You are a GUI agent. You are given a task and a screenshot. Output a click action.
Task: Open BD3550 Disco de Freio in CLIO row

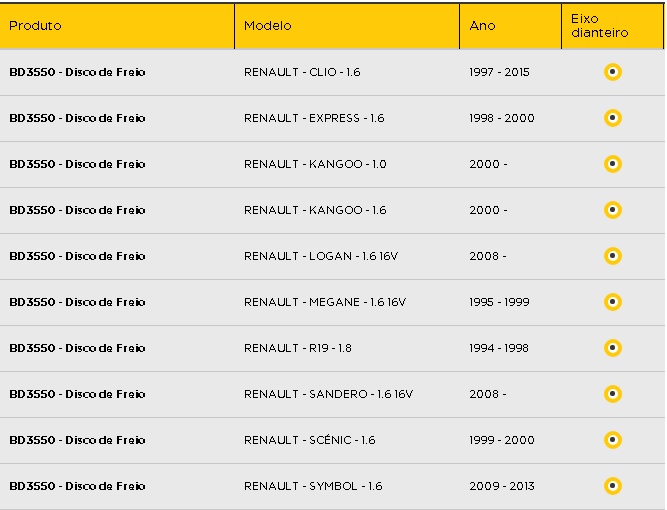[77, 72]
